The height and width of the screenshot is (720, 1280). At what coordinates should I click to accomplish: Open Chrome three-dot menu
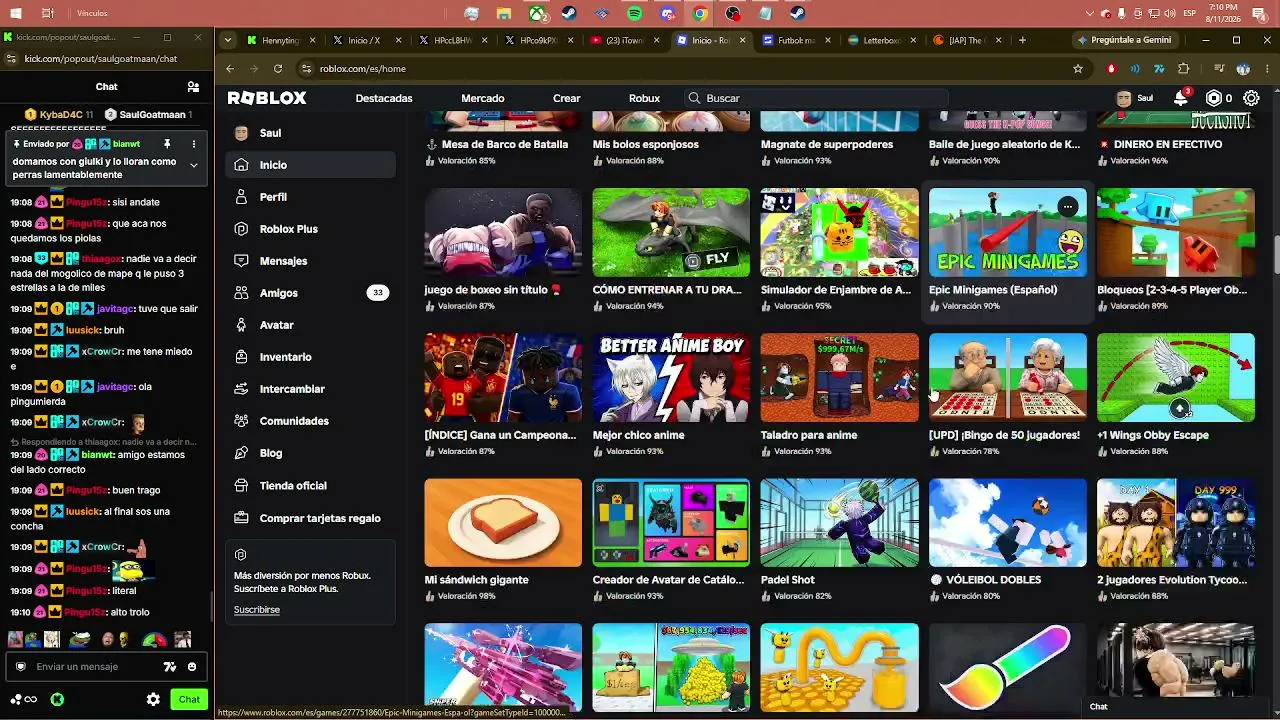pyautogui.click(x=1265, y=69)
